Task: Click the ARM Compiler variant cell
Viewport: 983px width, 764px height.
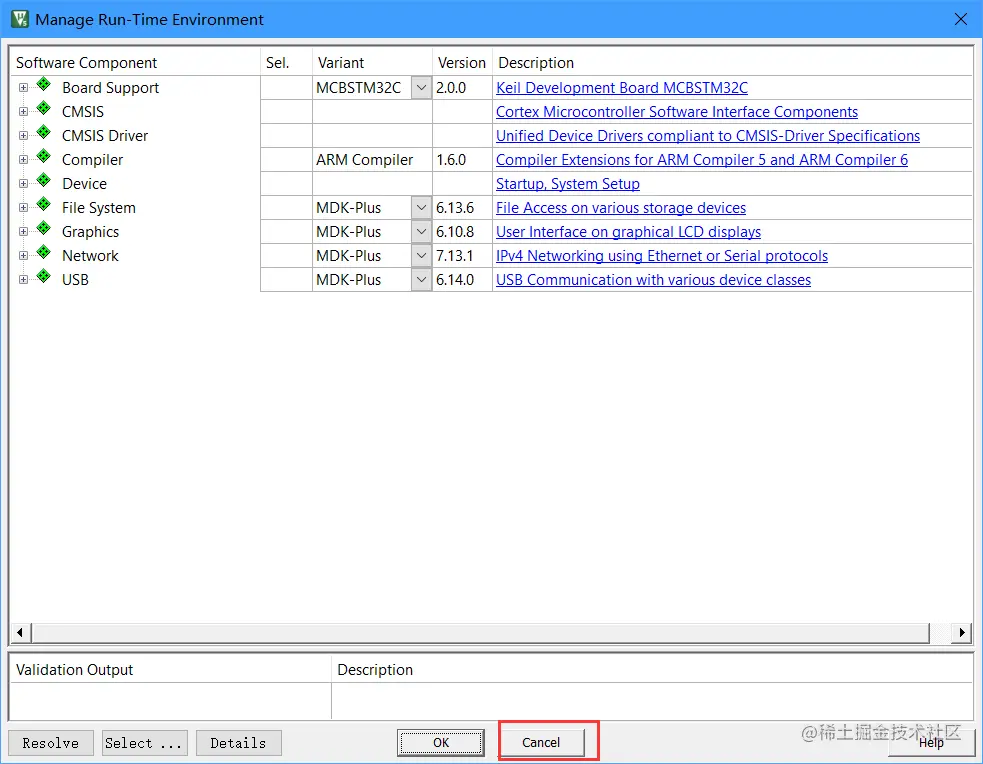Action: point(372,160)
